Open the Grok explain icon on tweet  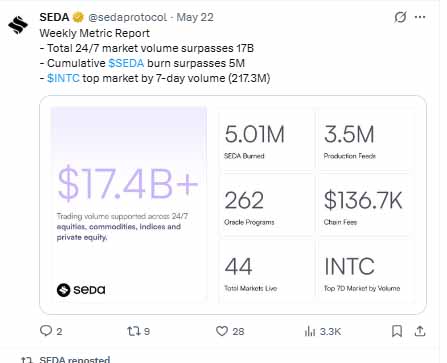pos(400,17)
